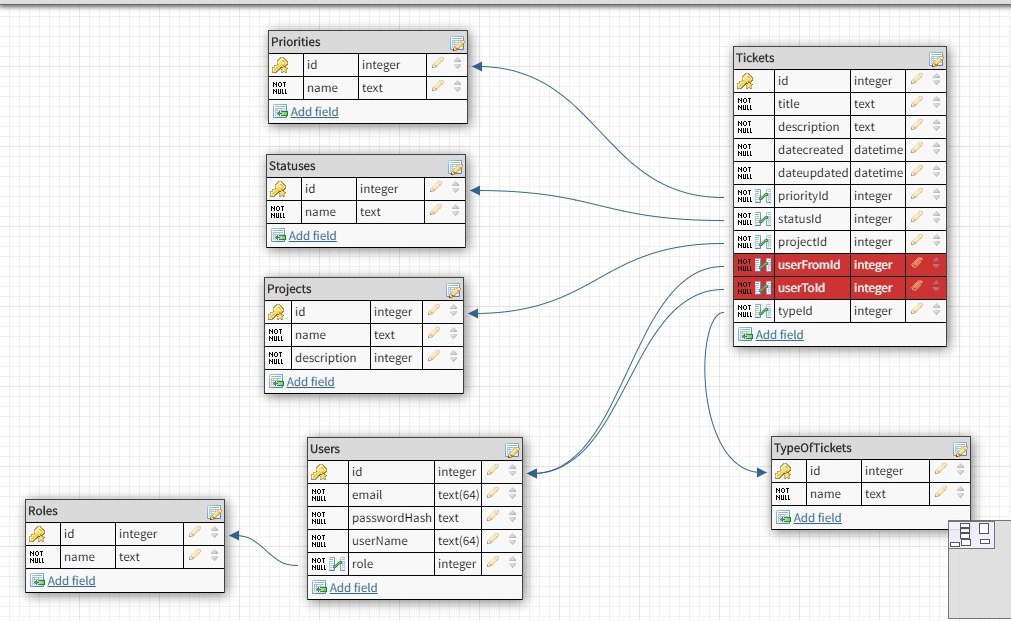Click pencil icon for TypeOfTickets id field
This screenshot has width=1011, height=621.
941,469
